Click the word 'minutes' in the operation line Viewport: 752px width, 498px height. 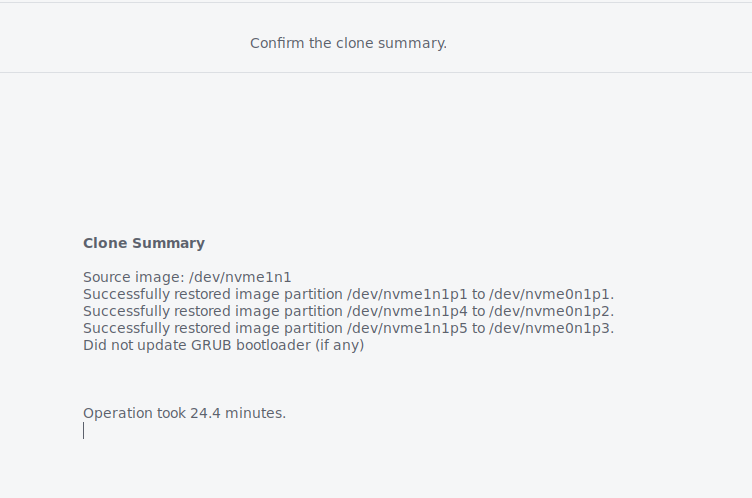point(253,413)
